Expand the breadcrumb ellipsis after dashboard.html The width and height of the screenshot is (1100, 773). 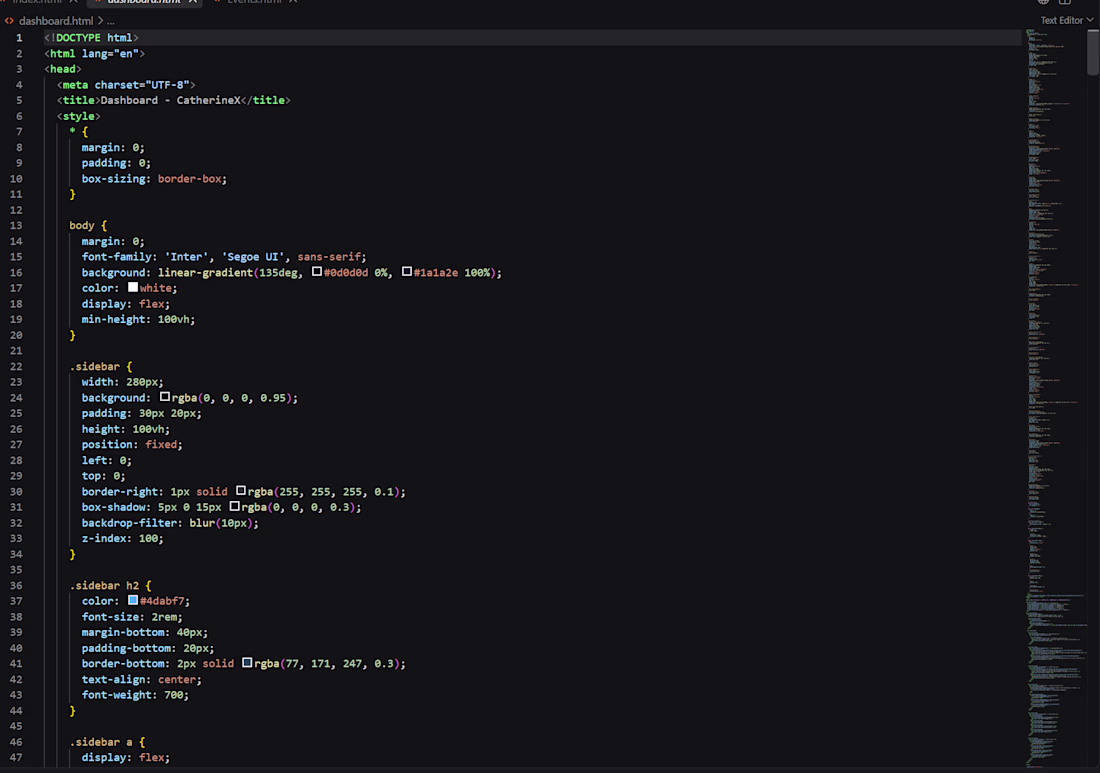(x=111, y=21)
